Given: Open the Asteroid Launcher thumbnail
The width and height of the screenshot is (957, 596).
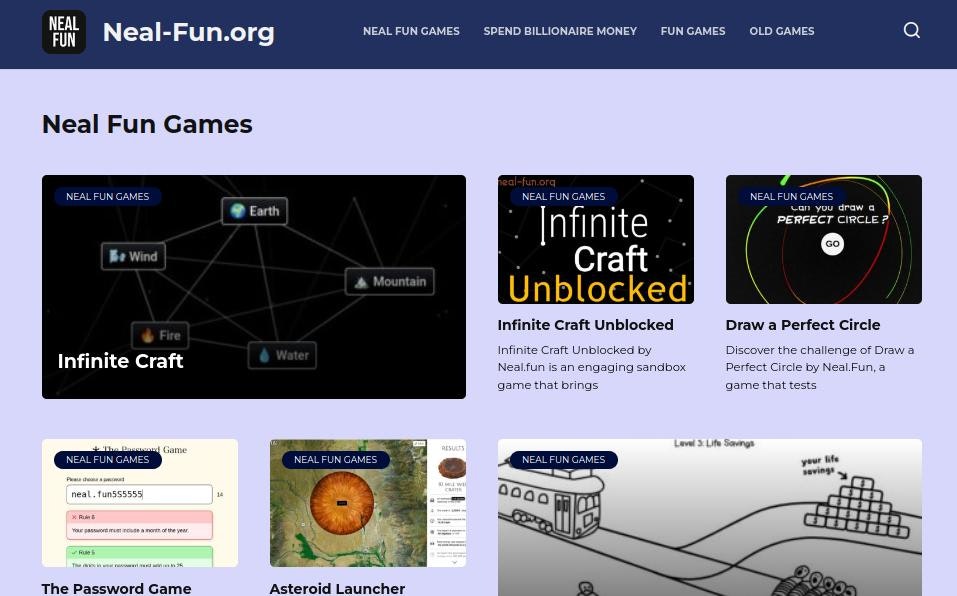Looking at the screenshot, I should point(367,503).
